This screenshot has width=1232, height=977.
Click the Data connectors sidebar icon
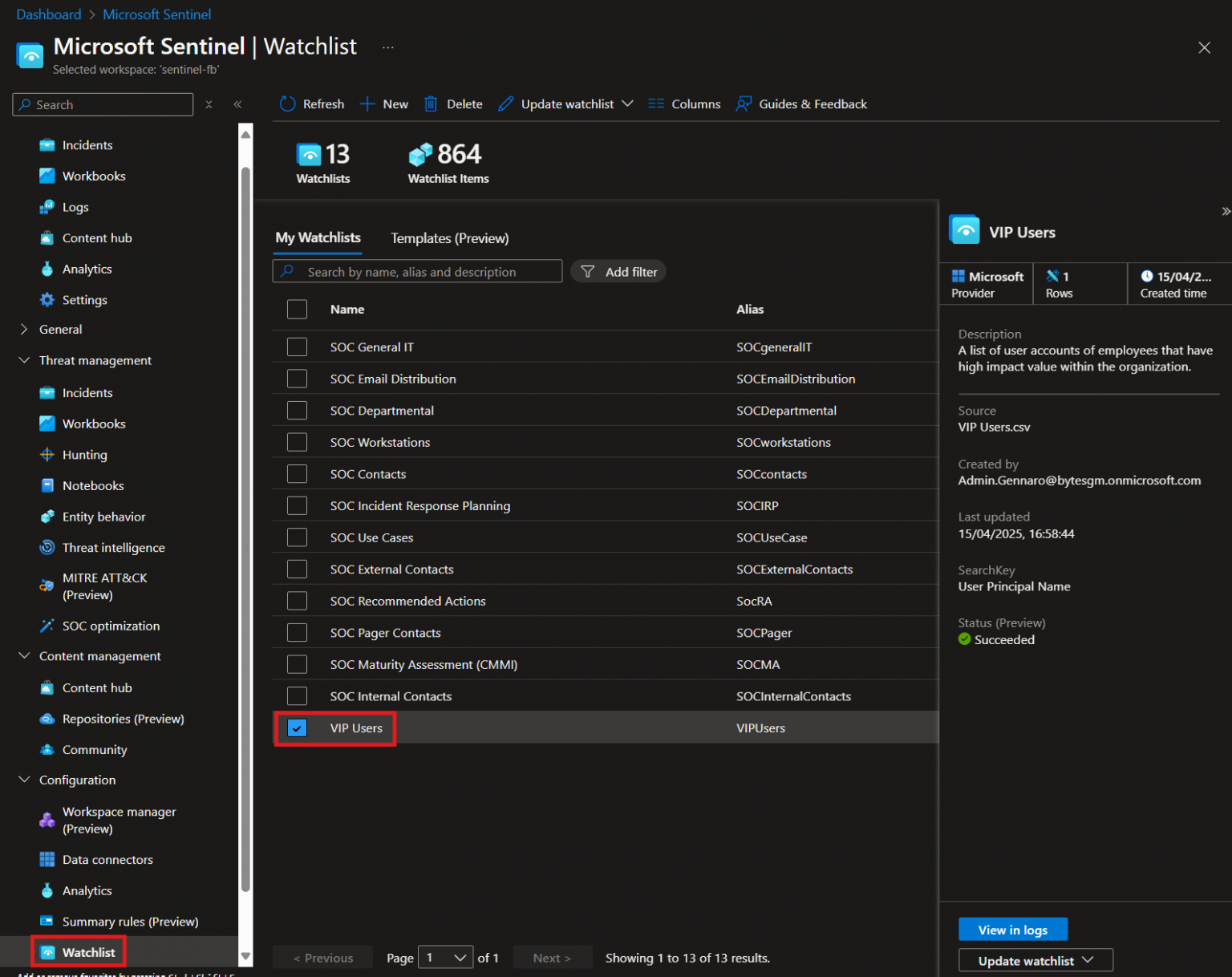point(48,859)
